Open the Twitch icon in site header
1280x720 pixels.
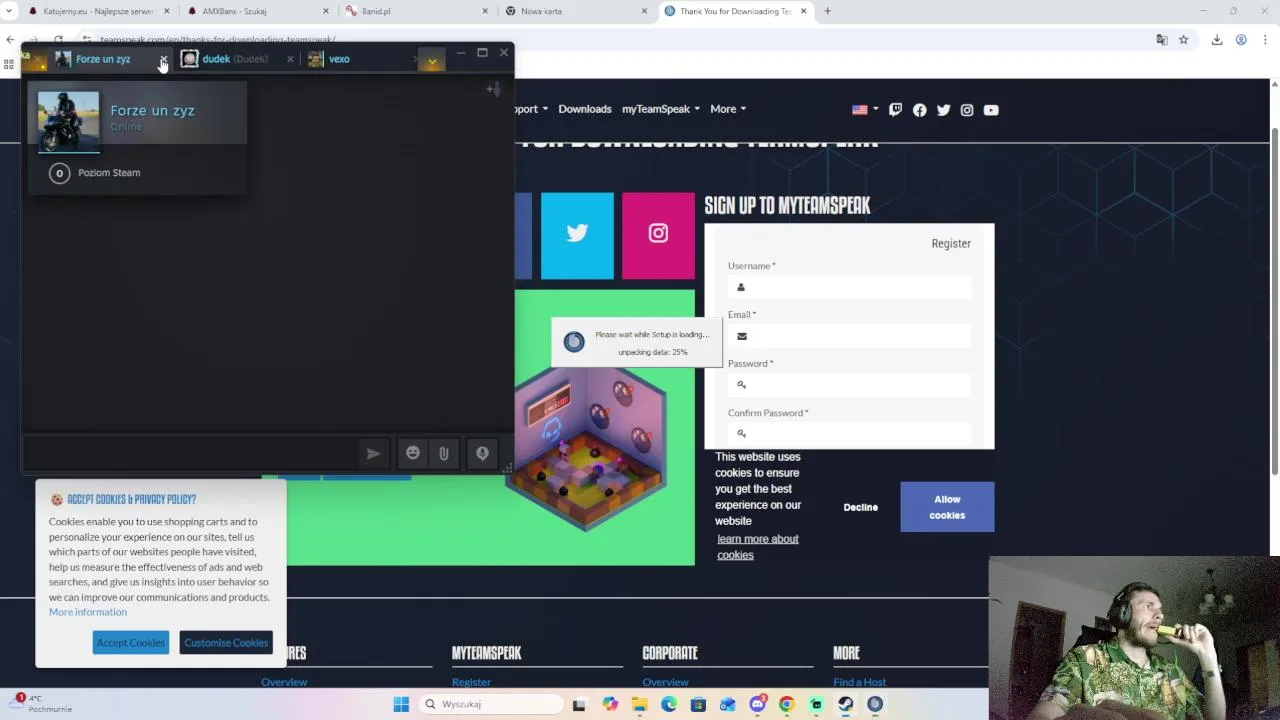[x=895, y=110]
